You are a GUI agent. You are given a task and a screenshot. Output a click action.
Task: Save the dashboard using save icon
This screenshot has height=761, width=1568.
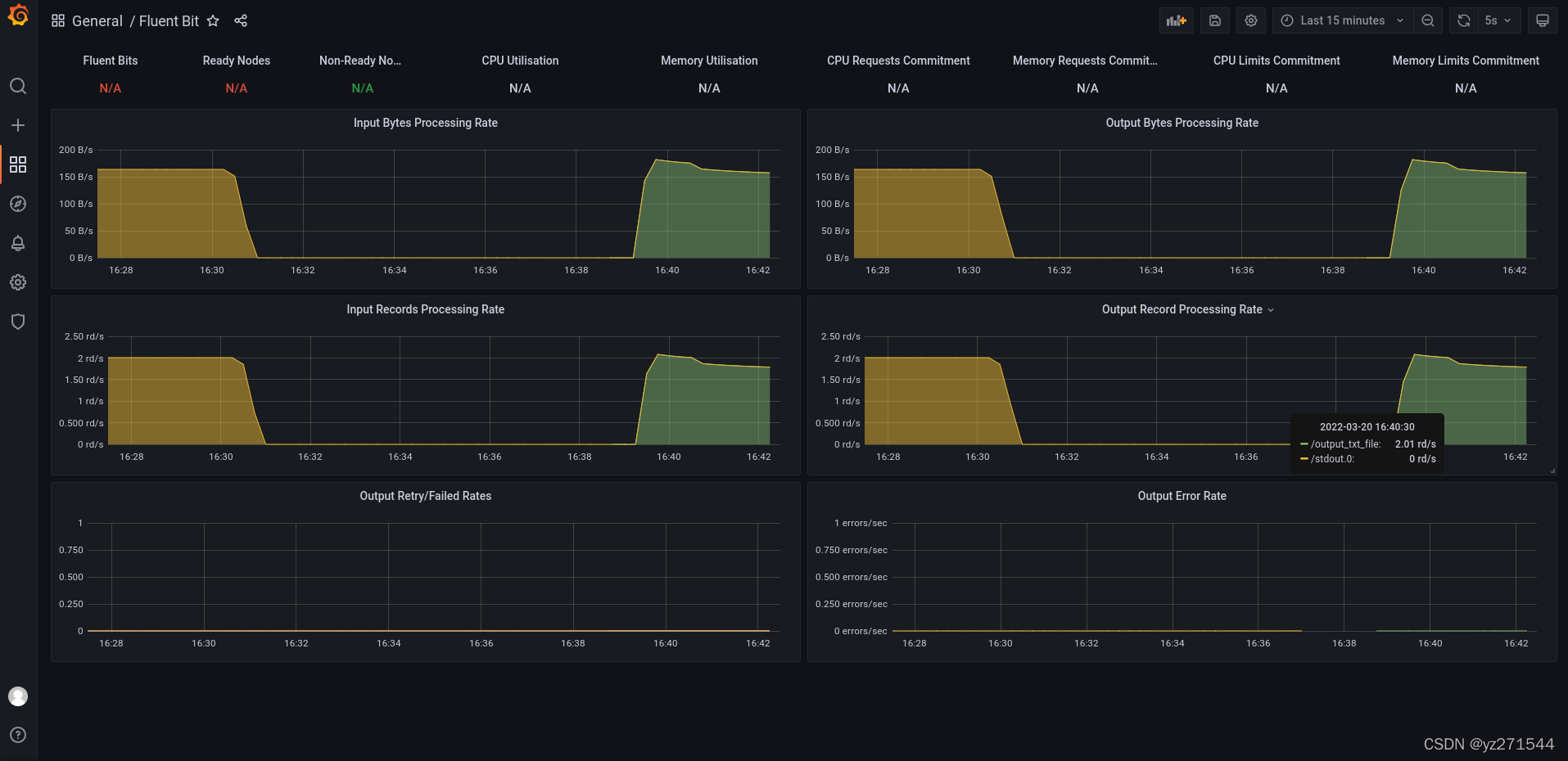tap(1215, 20)
